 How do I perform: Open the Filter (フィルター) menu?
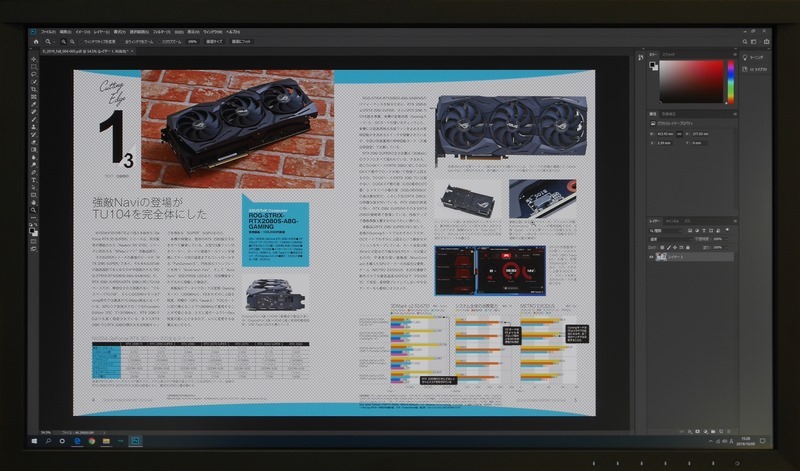(x=162, y=32)
